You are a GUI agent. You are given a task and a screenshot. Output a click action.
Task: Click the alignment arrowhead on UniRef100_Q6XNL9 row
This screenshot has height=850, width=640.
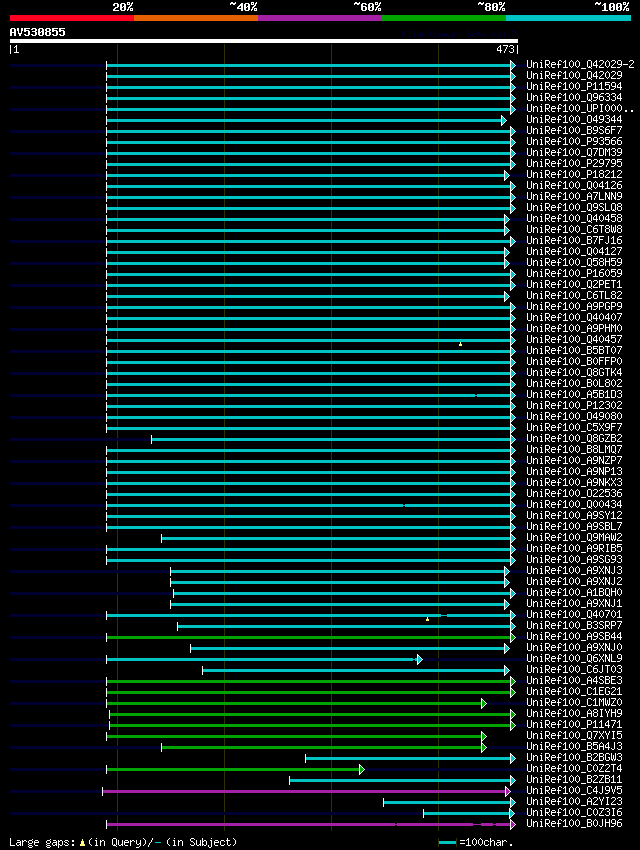(x=419, y=659)
